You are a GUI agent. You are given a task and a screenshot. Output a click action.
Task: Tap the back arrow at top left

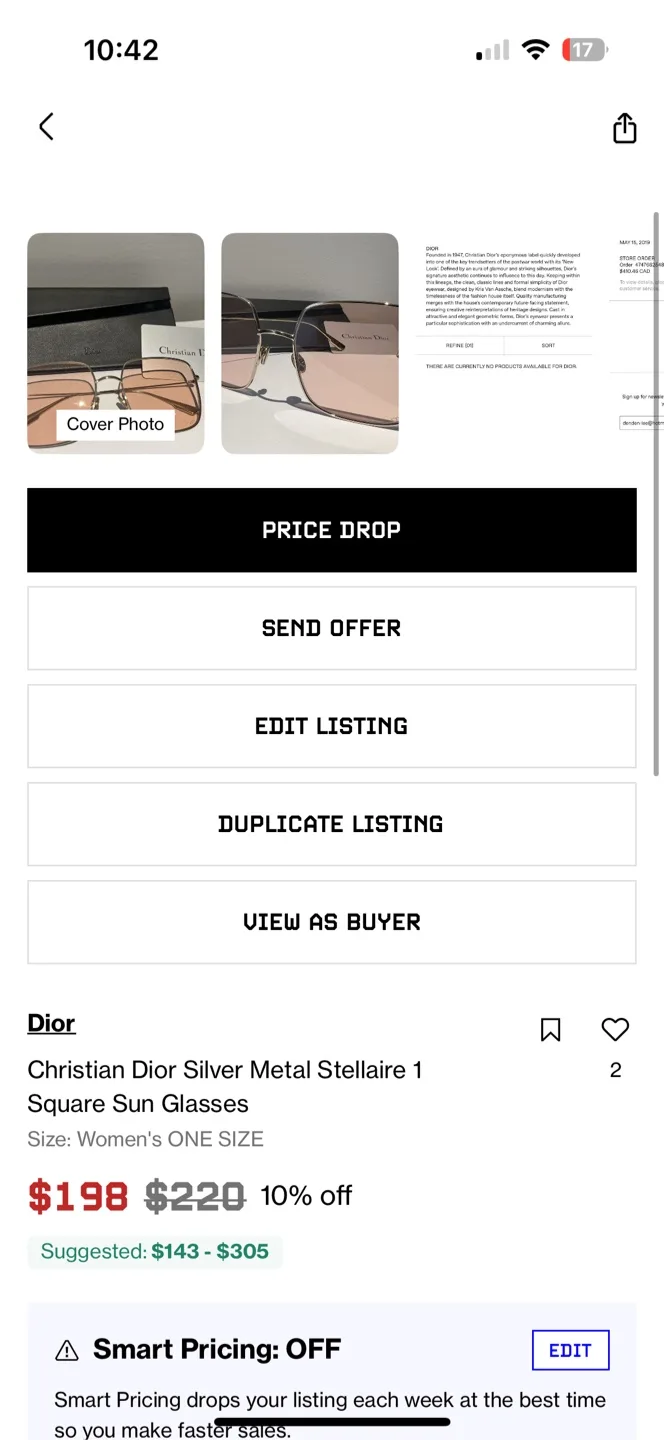pyautogui.click(x=45, y=127)
